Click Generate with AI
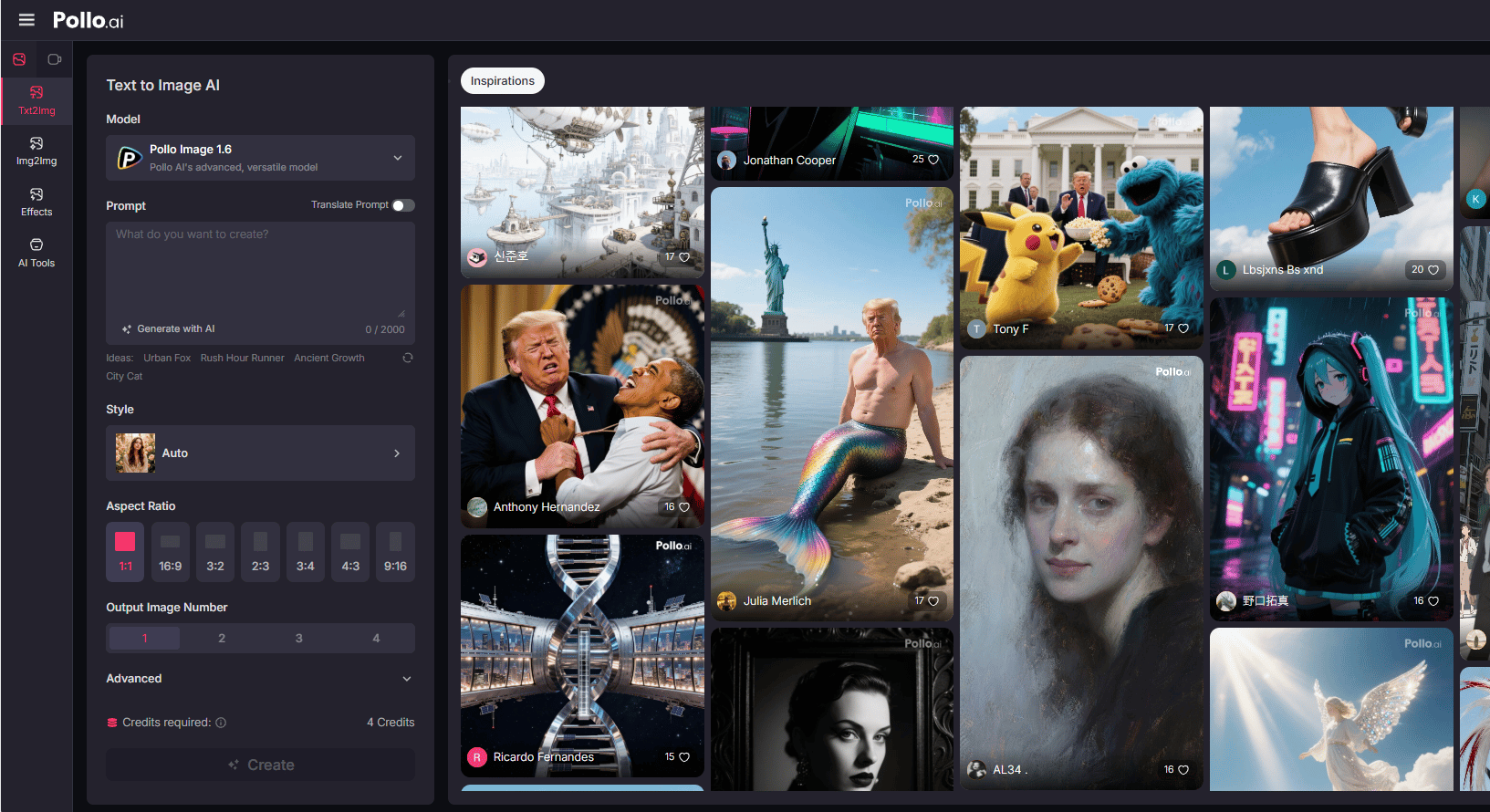This screenshot has height=812, width=1490. 169,329
